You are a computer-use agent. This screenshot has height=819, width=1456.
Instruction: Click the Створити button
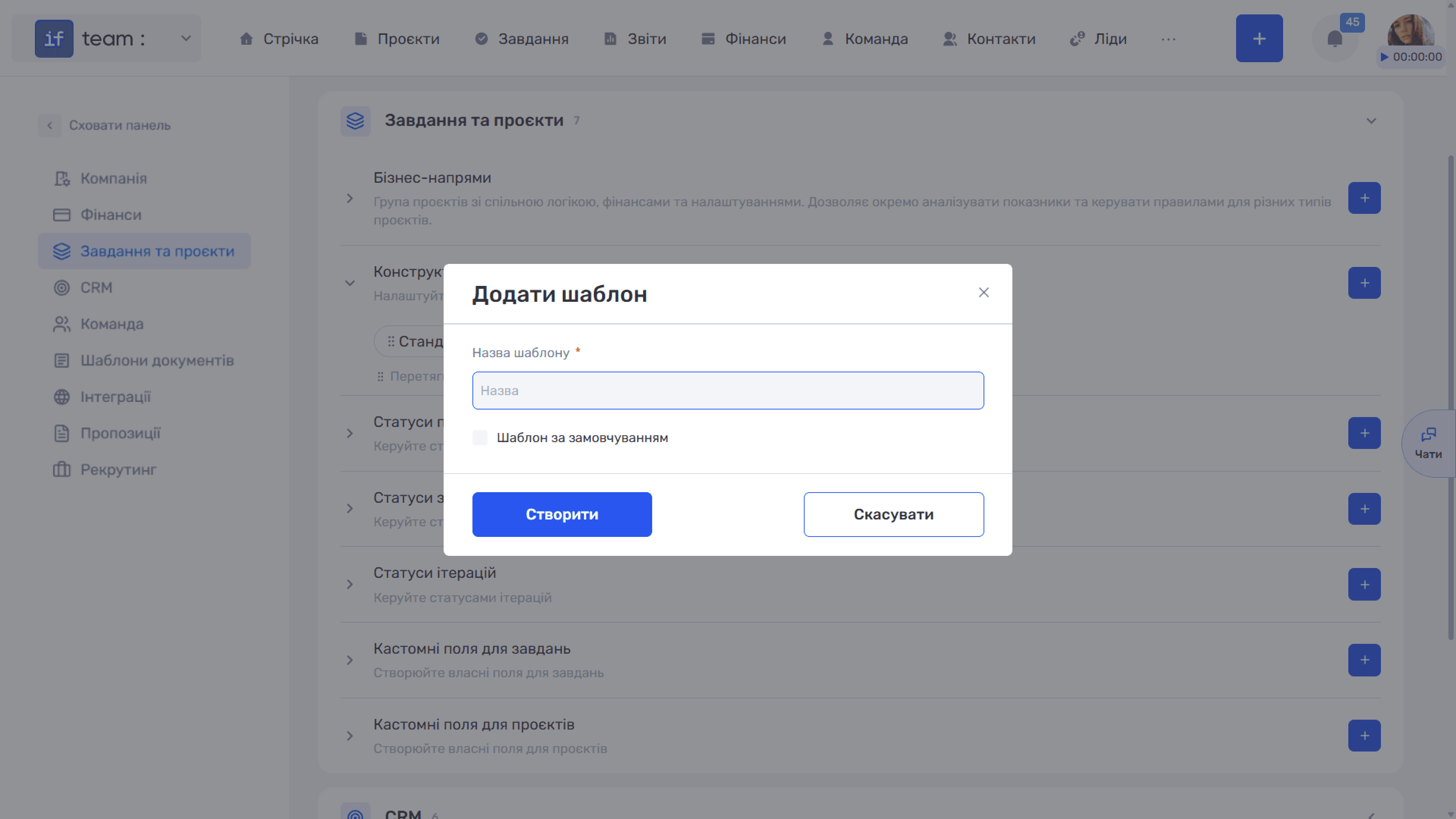pyautogui.click(x=562, y=515)
